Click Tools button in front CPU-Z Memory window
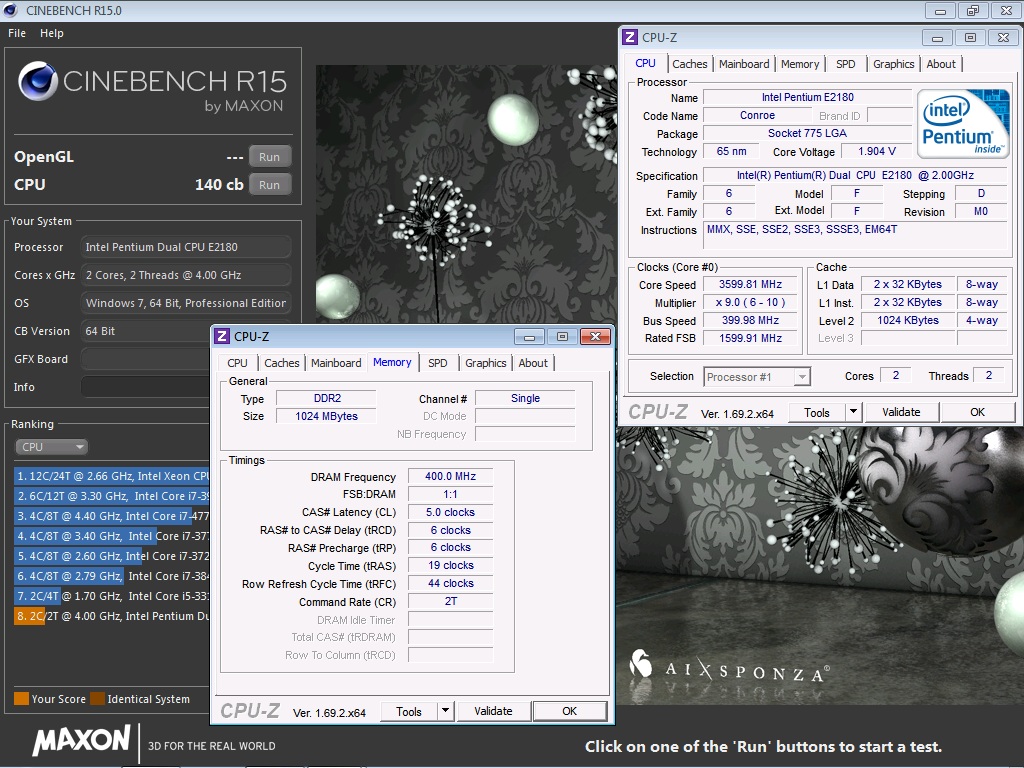 tap(409, 711)
